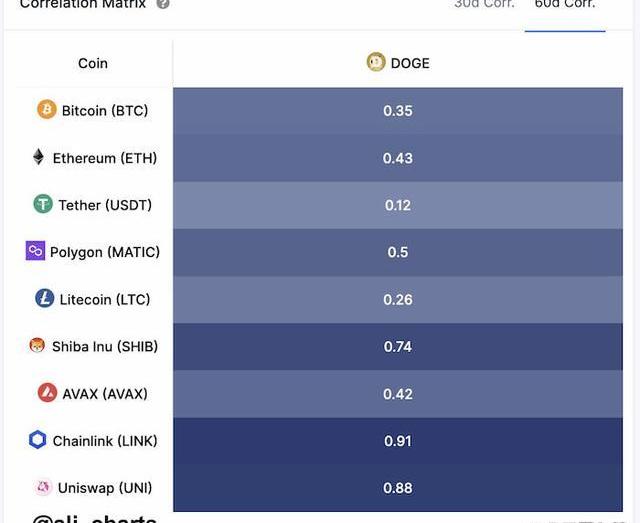Open the Uniswap (UNI) coin link
This screenshot has width=640, height=523.
coord(105,488)
